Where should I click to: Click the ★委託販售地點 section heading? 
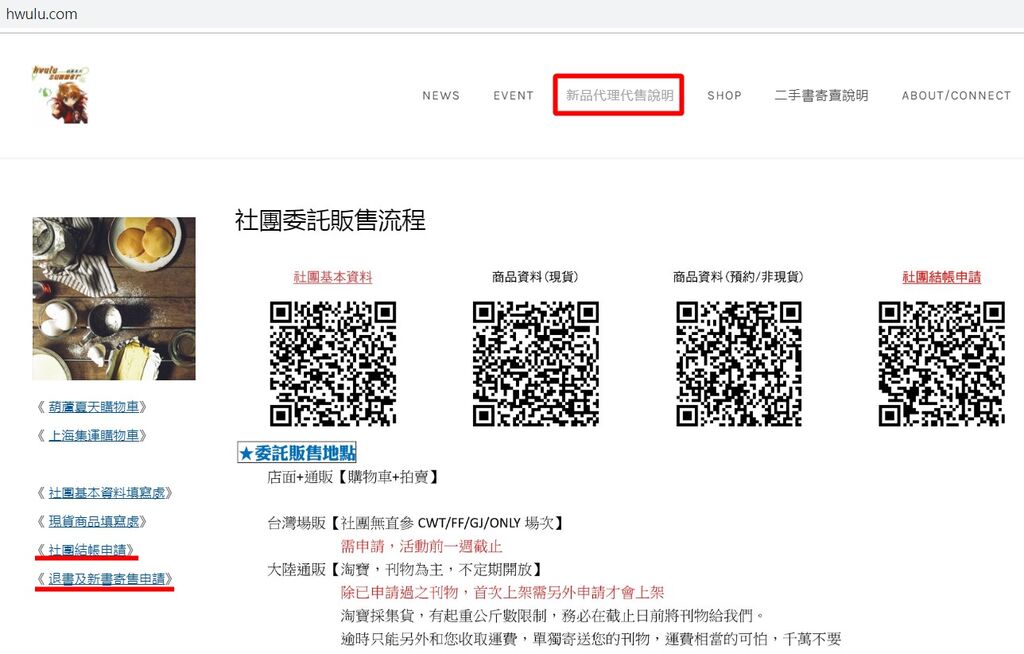(x=297, y=453)
